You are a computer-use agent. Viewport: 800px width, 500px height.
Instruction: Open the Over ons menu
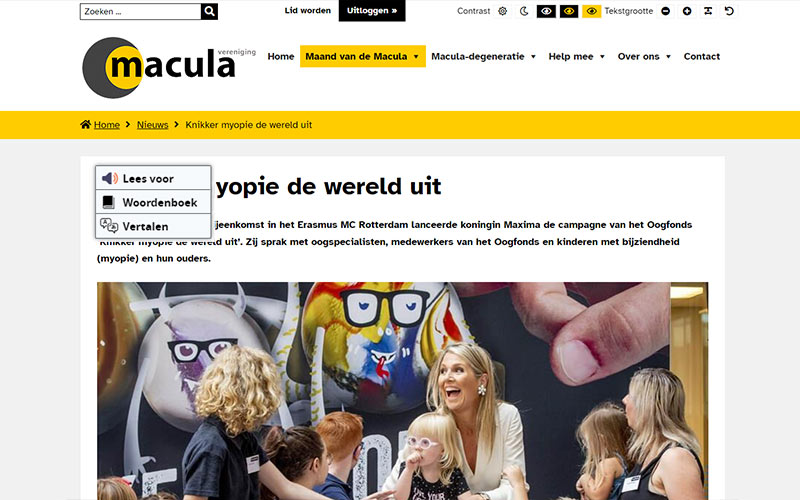(644, 57)
